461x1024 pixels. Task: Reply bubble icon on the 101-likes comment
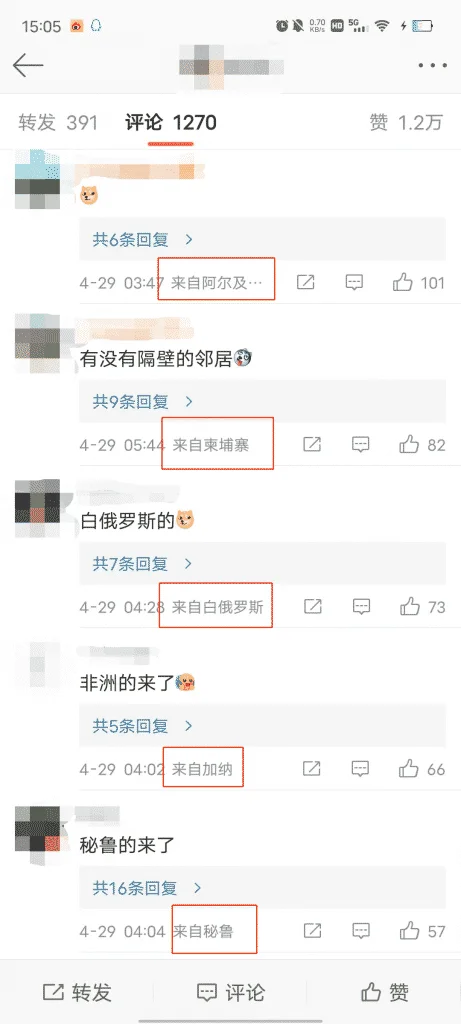click(354, 283)
